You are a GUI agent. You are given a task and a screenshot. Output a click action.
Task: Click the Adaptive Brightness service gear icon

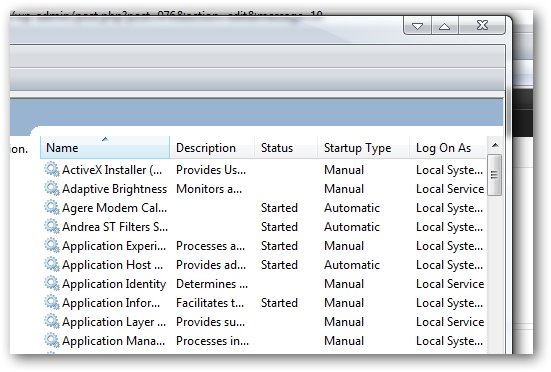tap(52, 189)
